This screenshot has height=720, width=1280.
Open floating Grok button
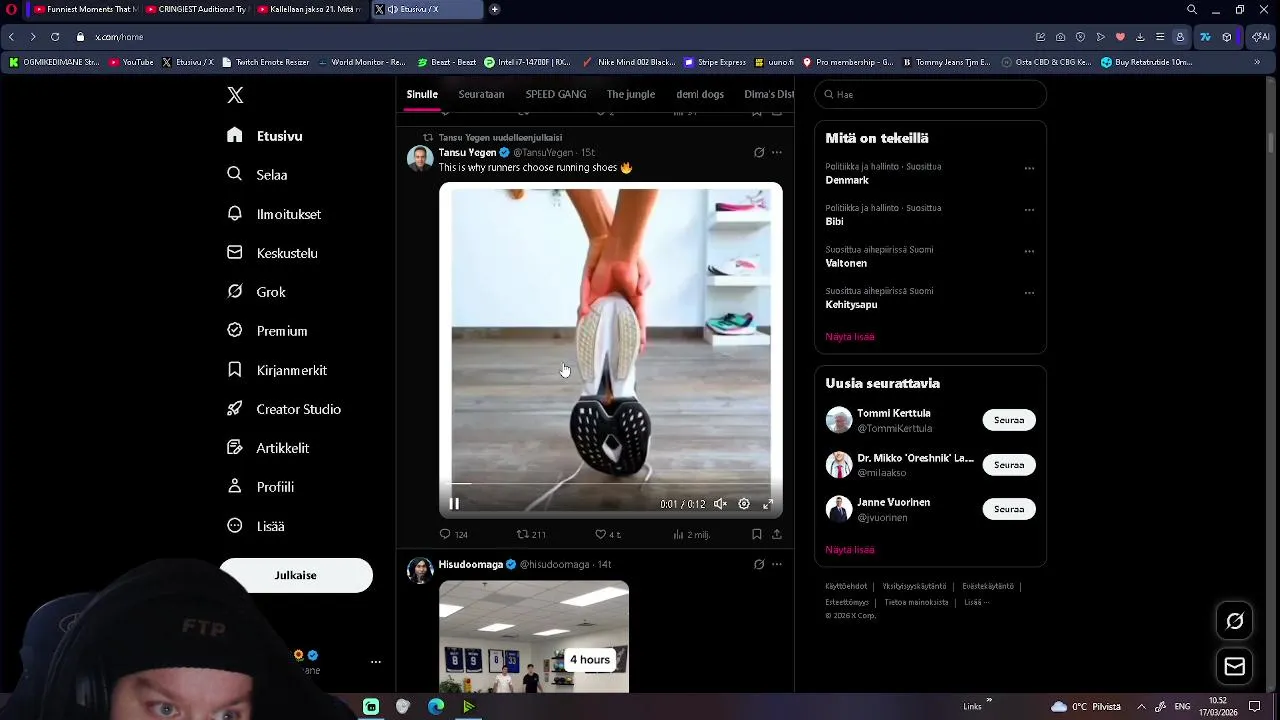1235,621
